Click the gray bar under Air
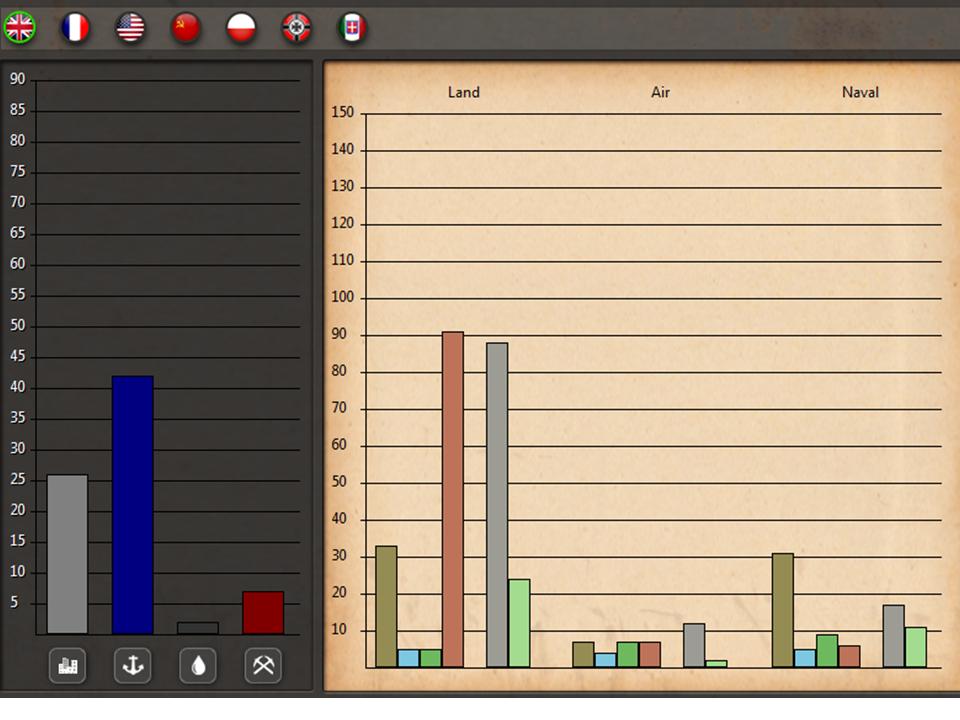This screenshot has width=960, height=720. pos(694,645)
